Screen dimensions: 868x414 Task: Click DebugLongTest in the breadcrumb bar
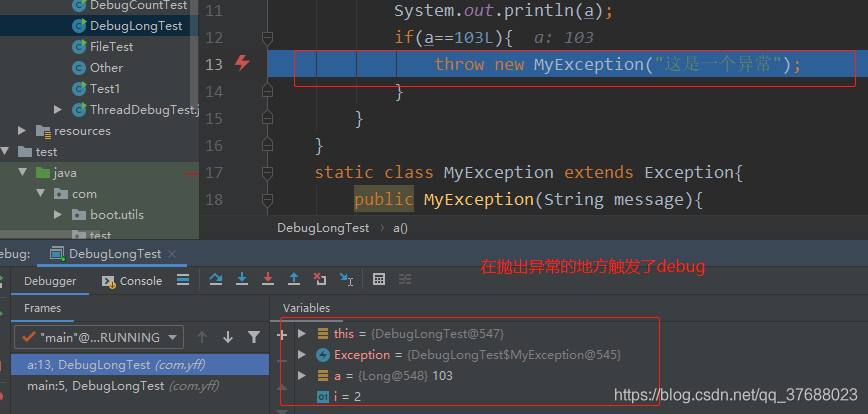click(323, 228)
